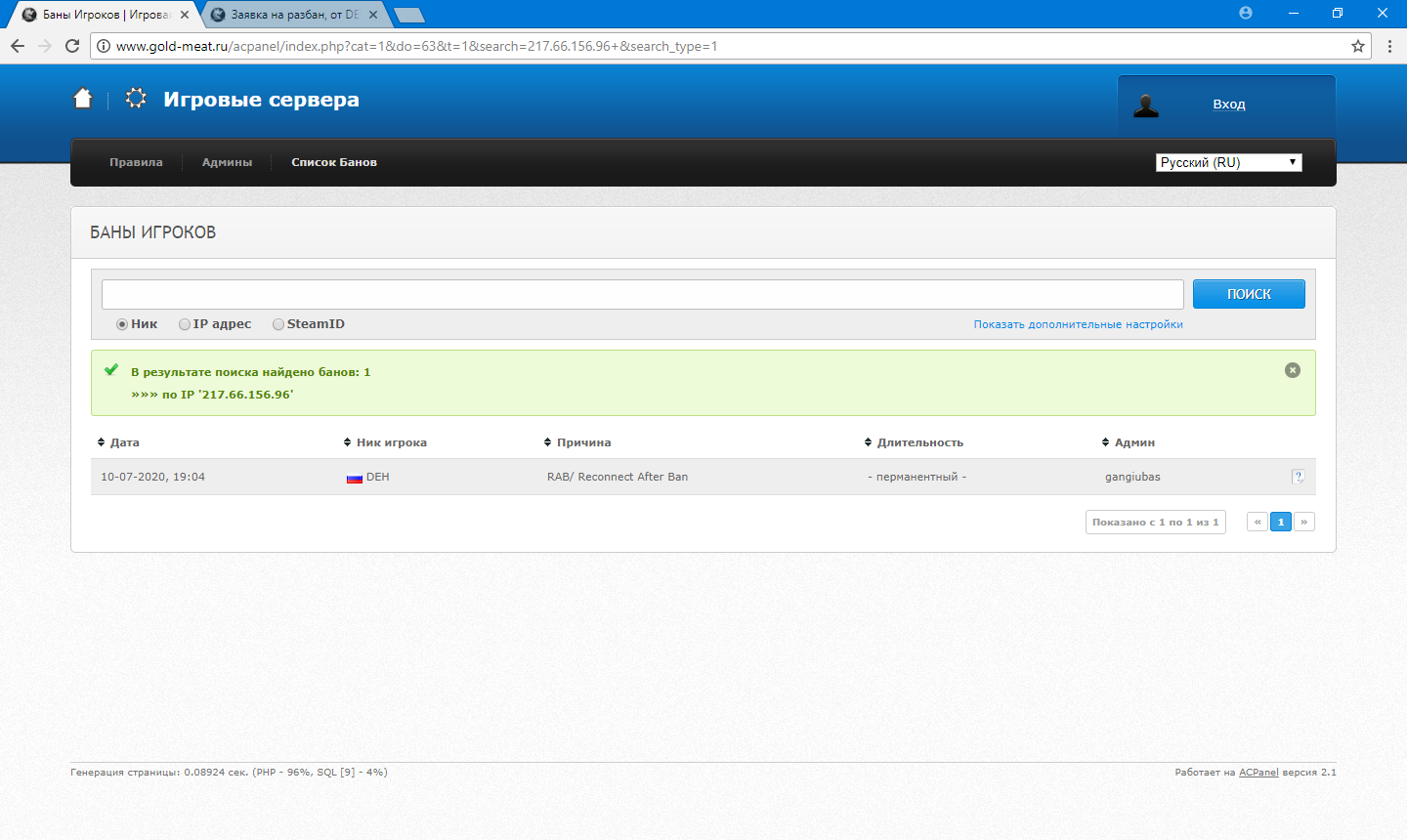Screen dimensions: 1407x840
Task: Go to the home page icon
Action: (83, 99)
